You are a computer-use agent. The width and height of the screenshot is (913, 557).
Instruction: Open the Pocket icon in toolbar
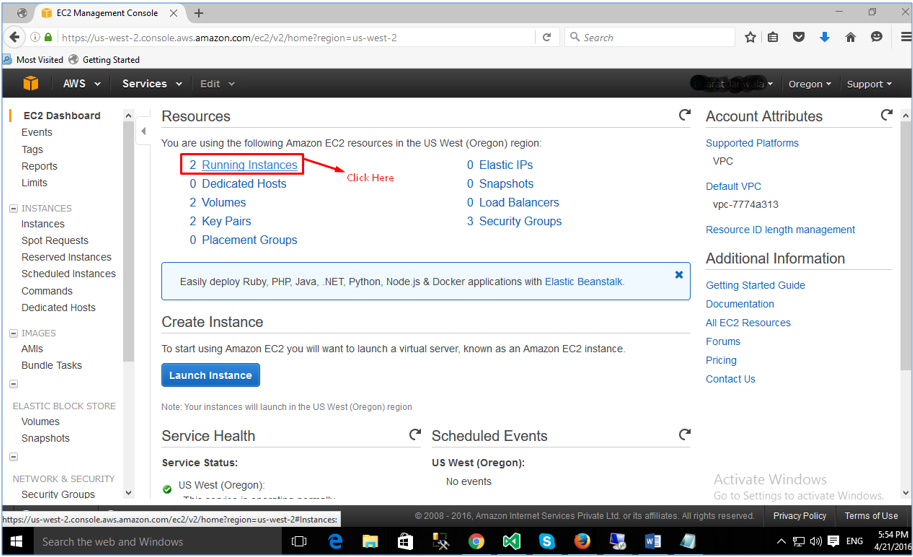pos(799,37)
